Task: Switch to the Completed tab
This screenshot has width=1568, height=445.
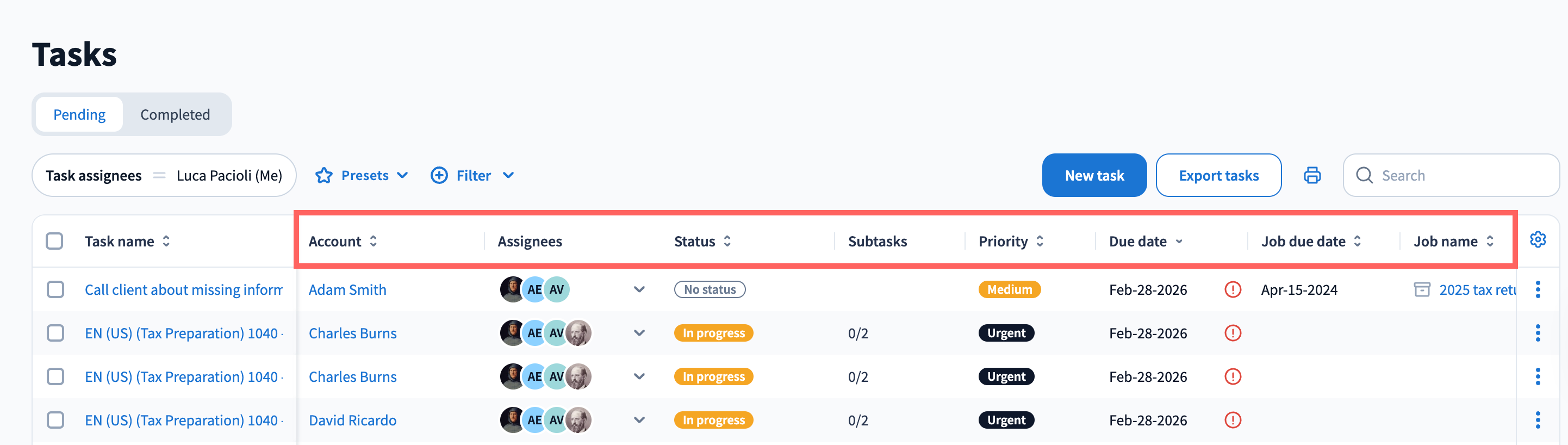Action: tap(175, 114)
